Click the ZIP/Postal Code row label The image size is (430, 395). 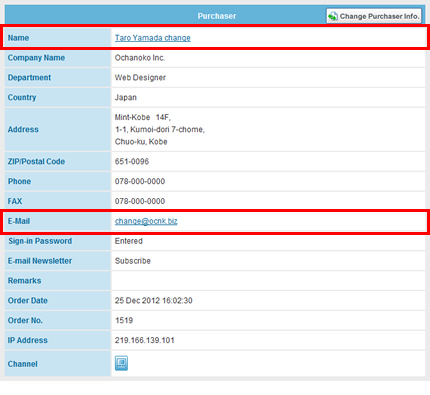(x=36, y=162)
